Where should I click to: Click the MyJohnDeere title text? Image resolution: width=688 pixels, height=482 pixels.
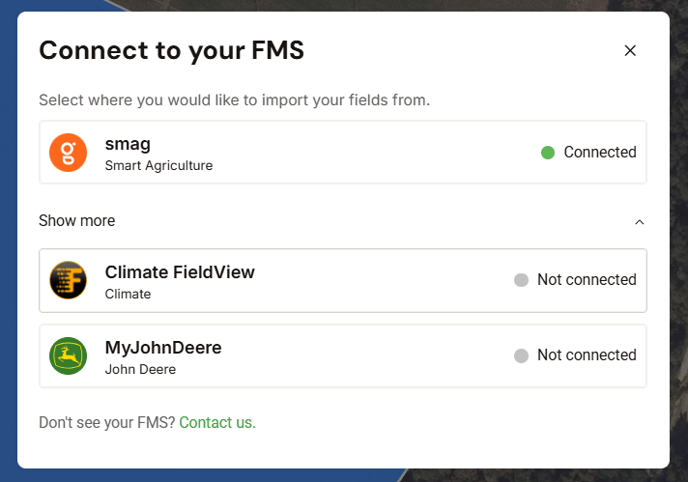coord(163,348)
